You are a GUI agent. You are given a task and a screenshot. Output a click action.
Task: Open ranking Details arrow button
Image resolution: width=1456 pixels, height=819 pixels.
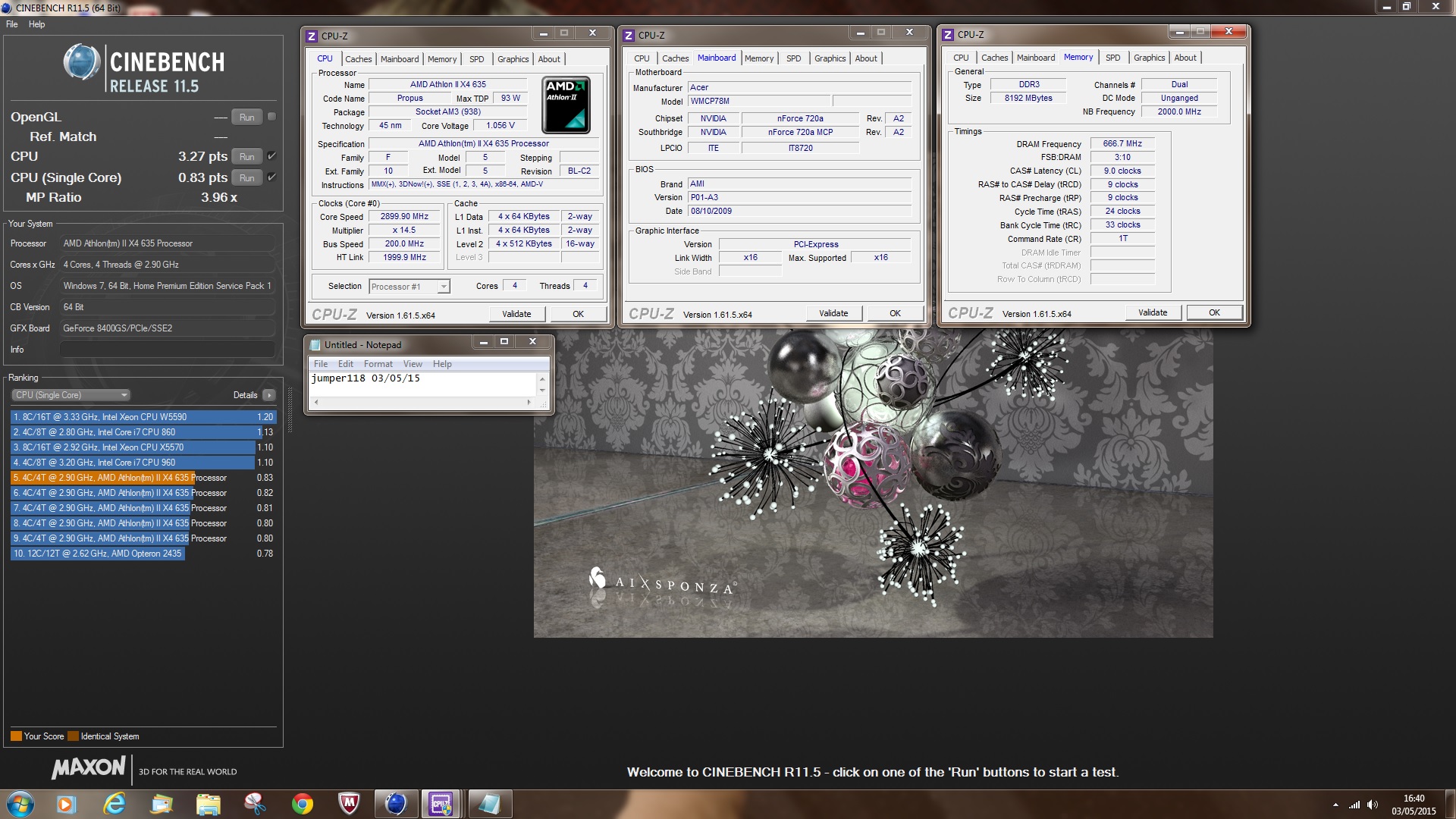pos(269,395)
